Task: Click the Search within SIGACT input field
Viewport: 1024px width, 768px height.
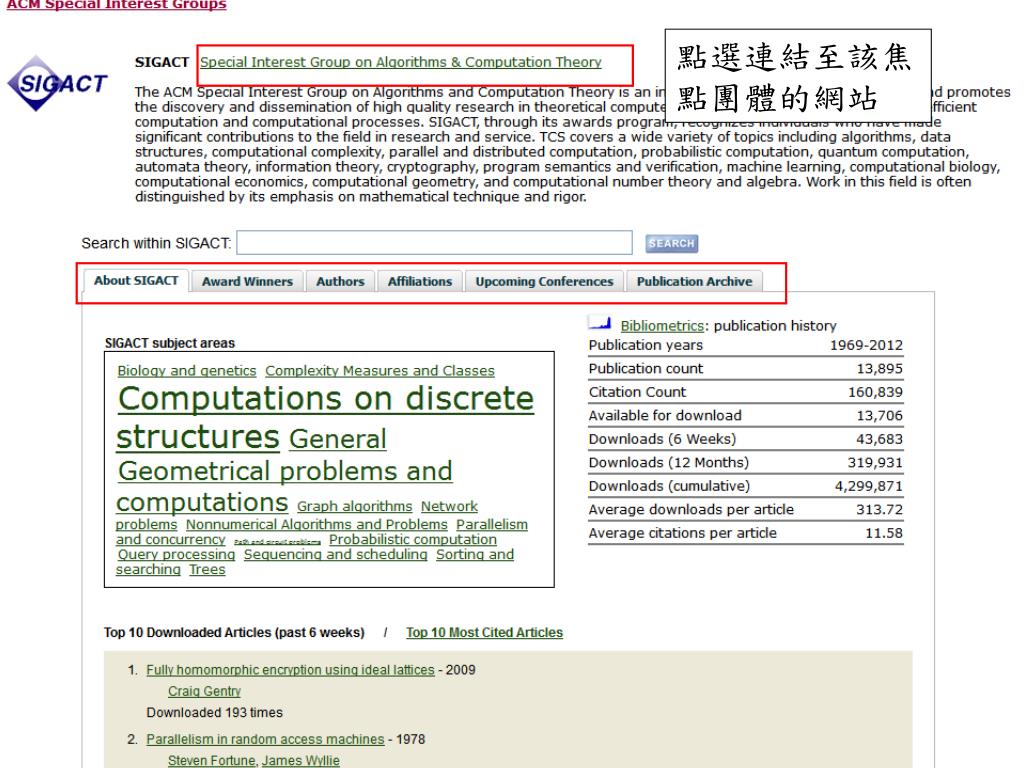Action: click(x=434, y=242)
